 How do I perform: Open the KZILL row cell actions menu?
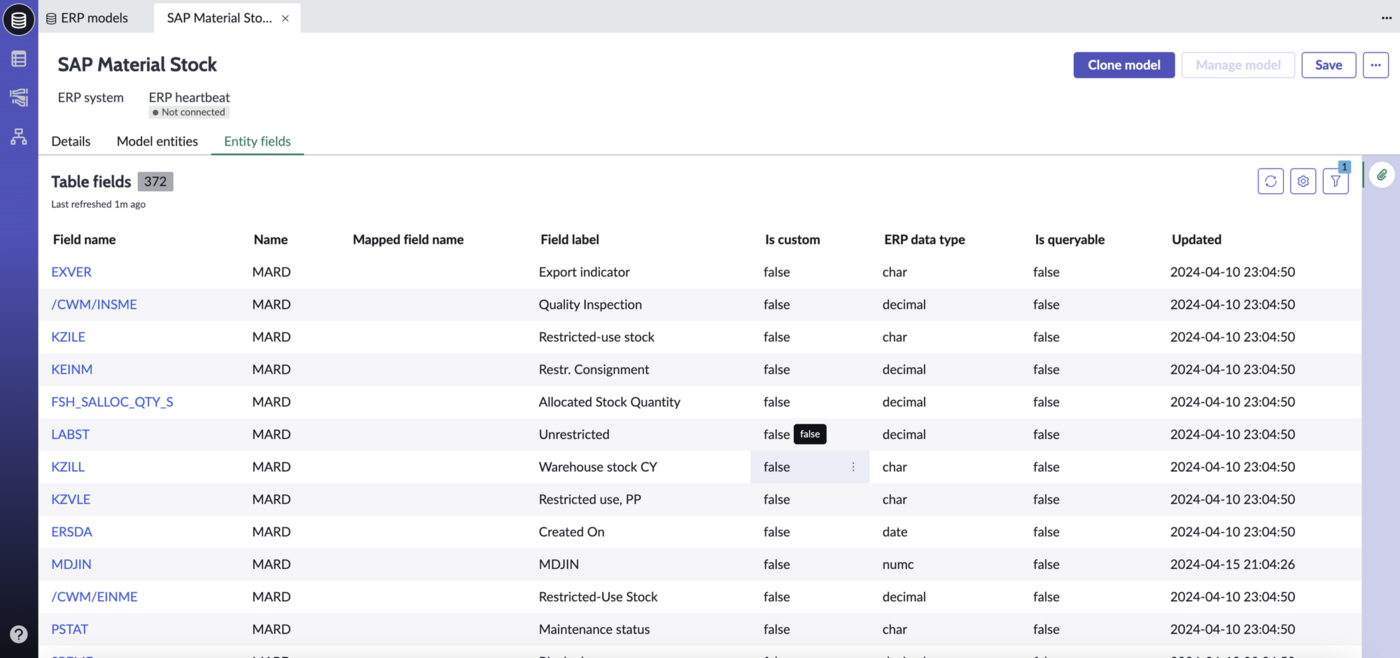(x=853, y=467)
